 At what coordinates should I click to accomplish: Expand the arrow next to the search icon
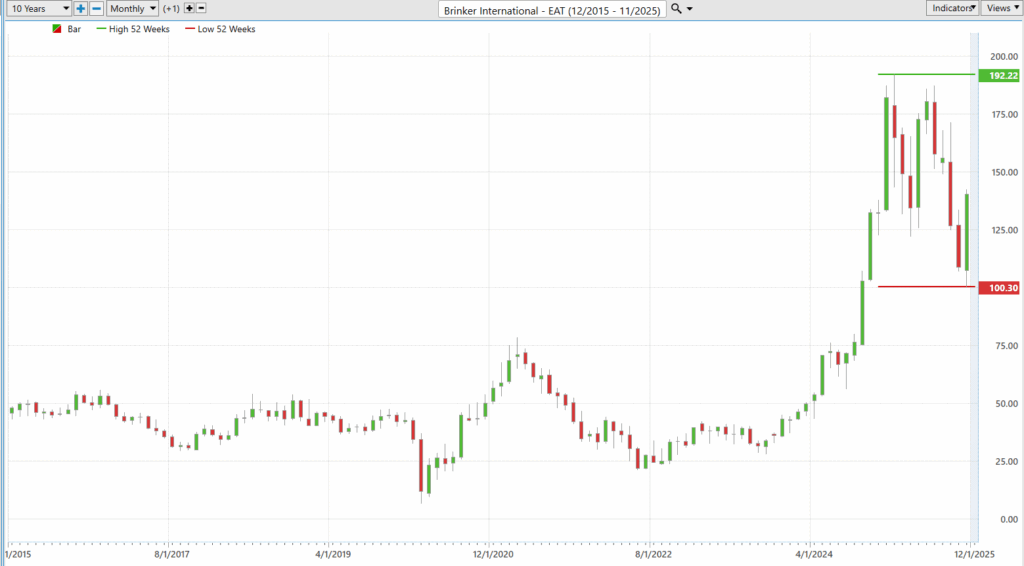[690, 9]
